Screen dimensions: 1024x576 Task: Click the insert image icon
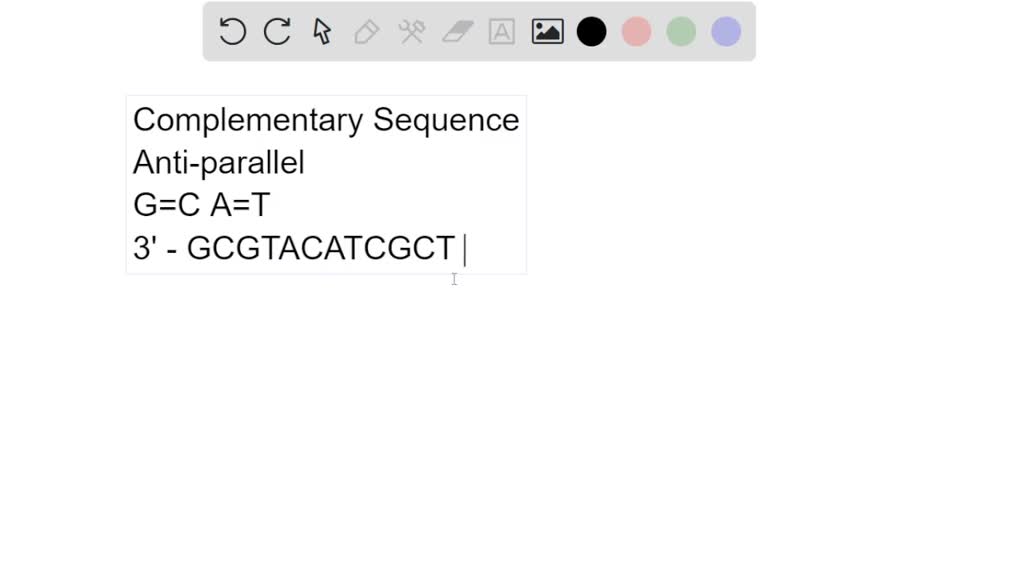(x=547, y=31)
